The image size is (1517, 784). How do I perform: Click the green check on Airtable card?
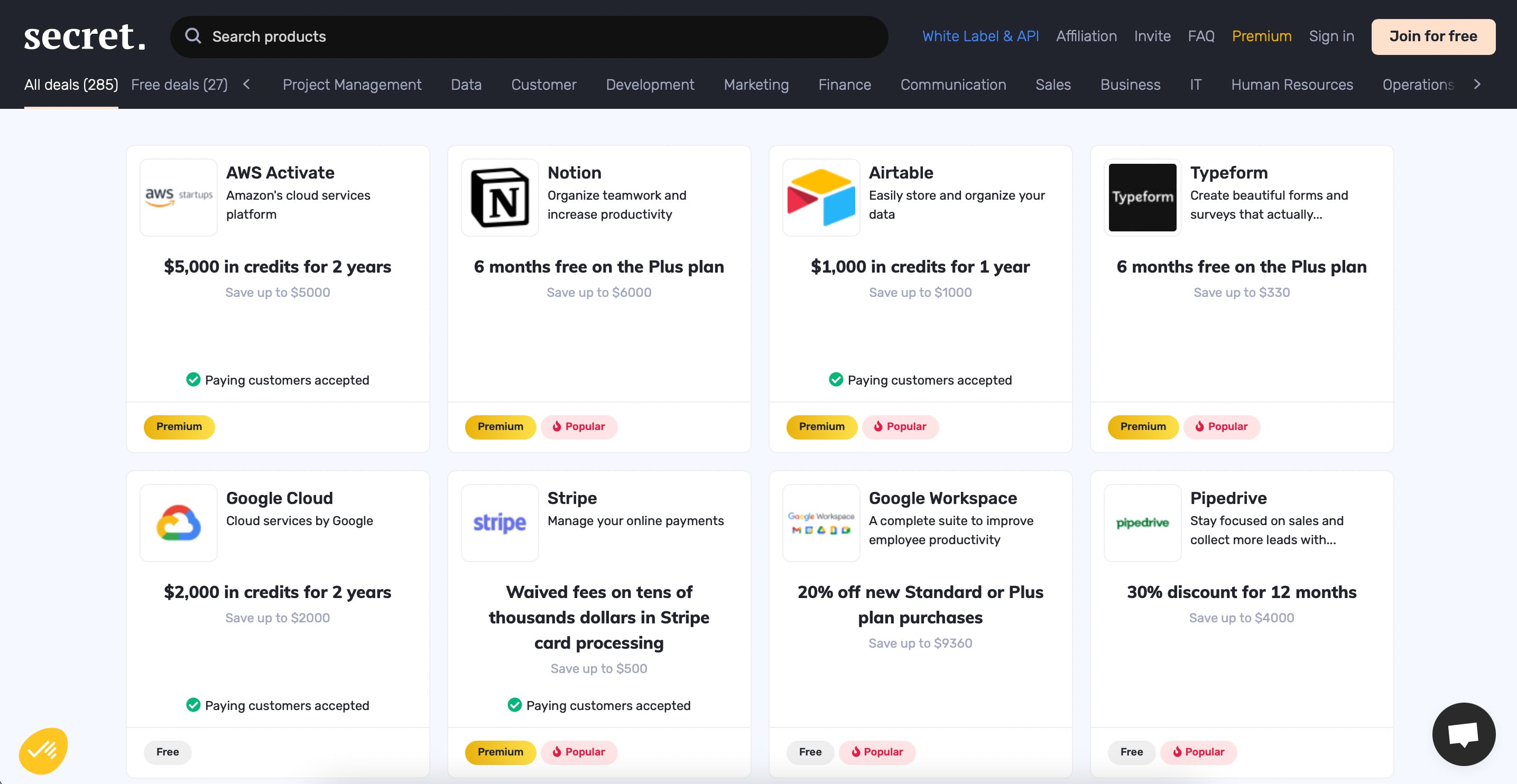836,380
